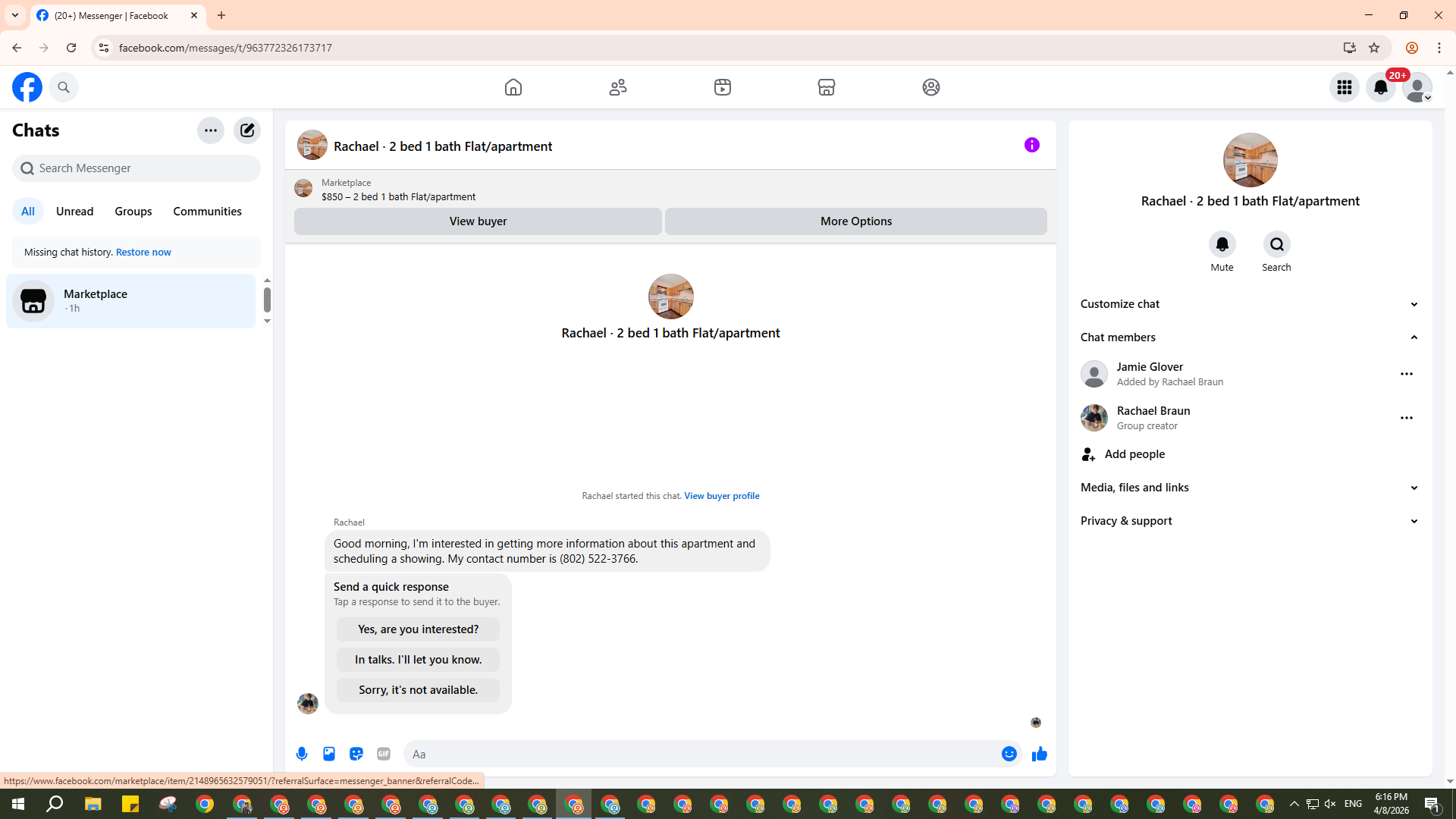Viewport: 1456px width, 819px height.
Task: Switch to the Communities tab
Action: (207, 212)
